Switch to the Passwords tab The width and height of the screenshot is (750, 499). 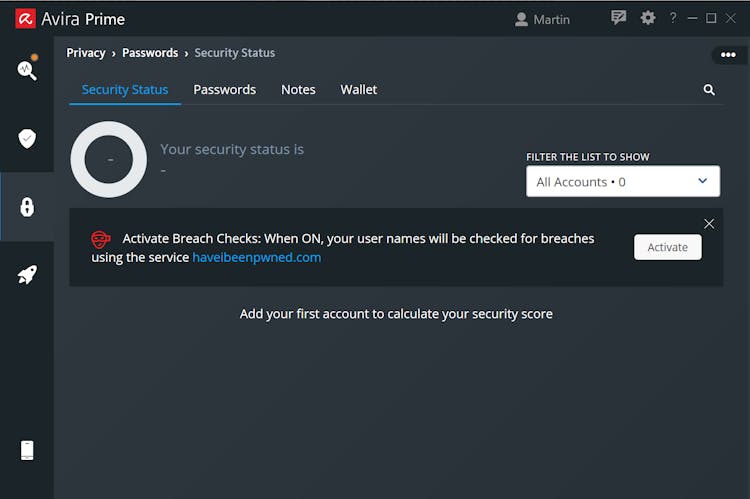pos(224,89)
